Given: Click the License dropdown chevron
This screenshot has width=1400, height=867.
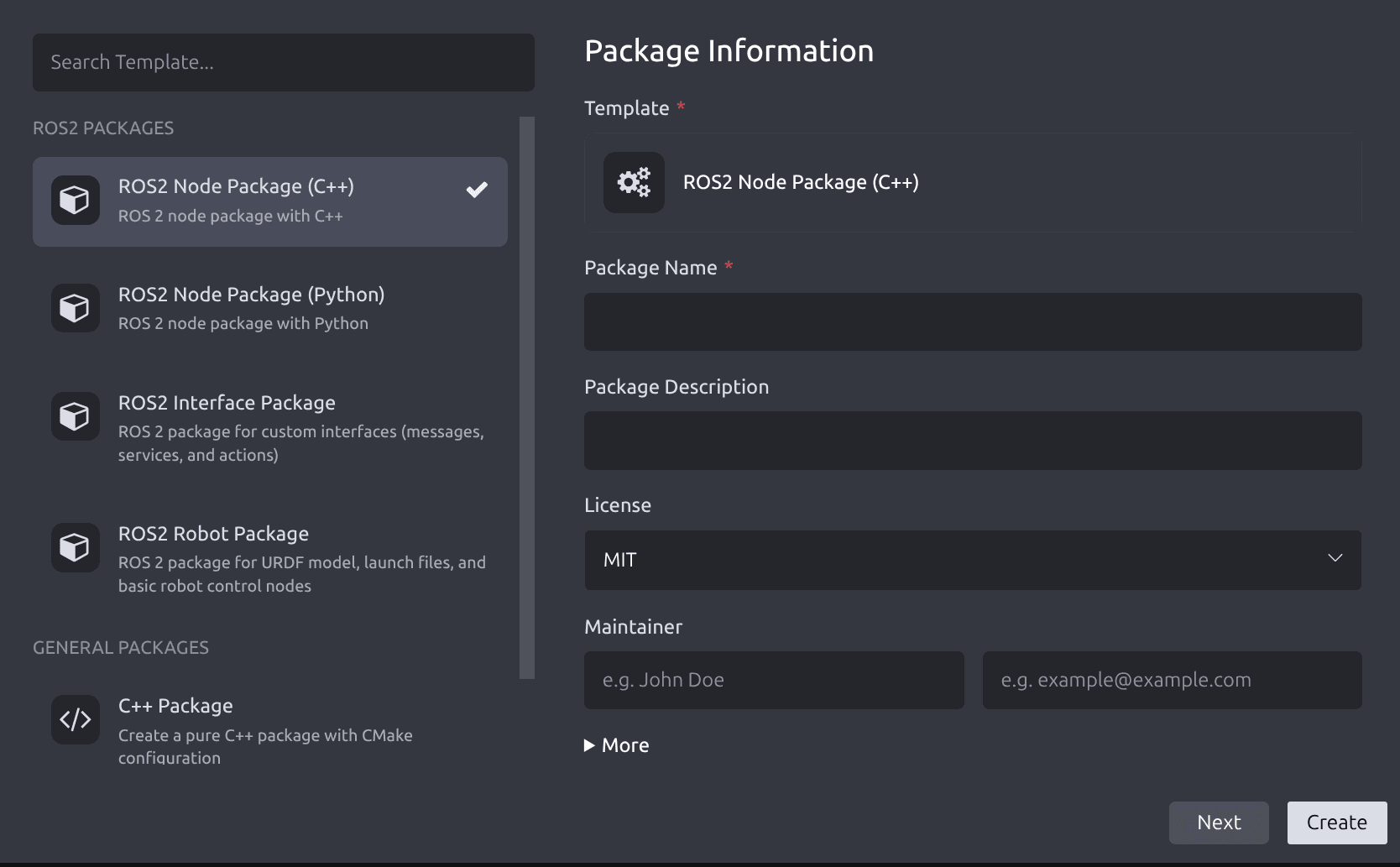Looking at the screenshot, I should 1335,558.
